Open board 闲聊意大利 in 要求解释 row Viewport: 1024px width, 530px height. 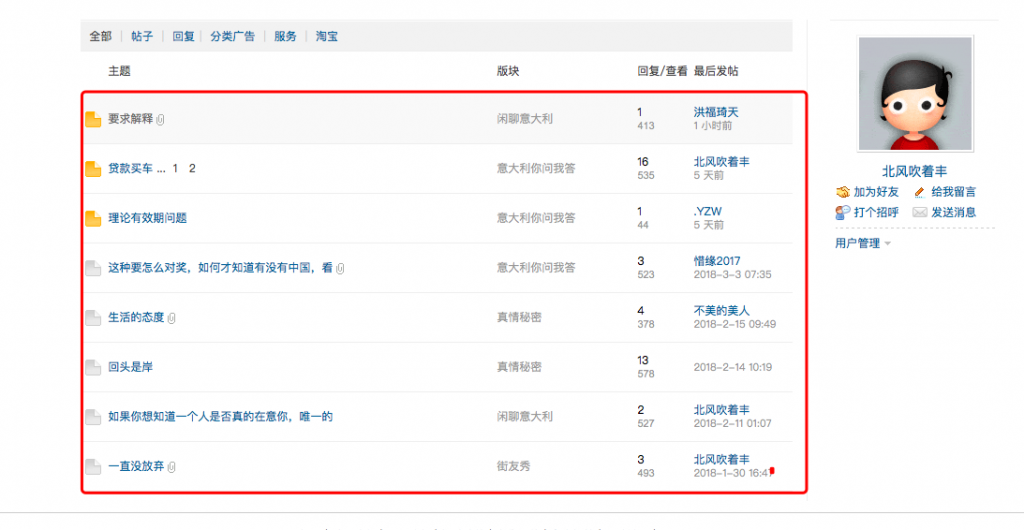click(x=525, y=119)
